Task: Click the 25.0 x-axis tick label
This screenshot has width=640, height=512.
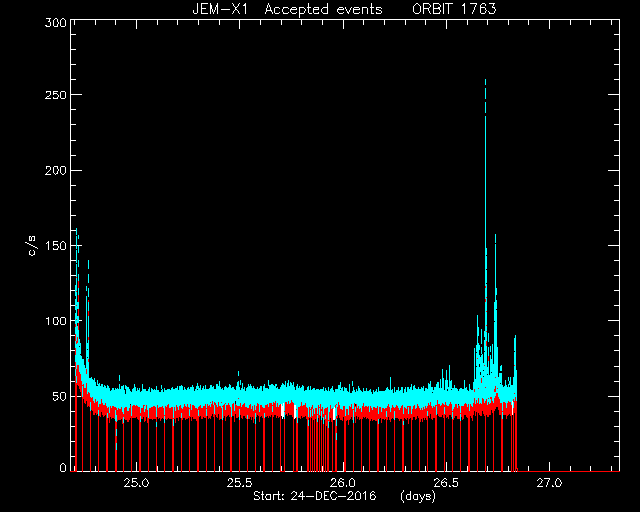Action: [x=136, y=483]
